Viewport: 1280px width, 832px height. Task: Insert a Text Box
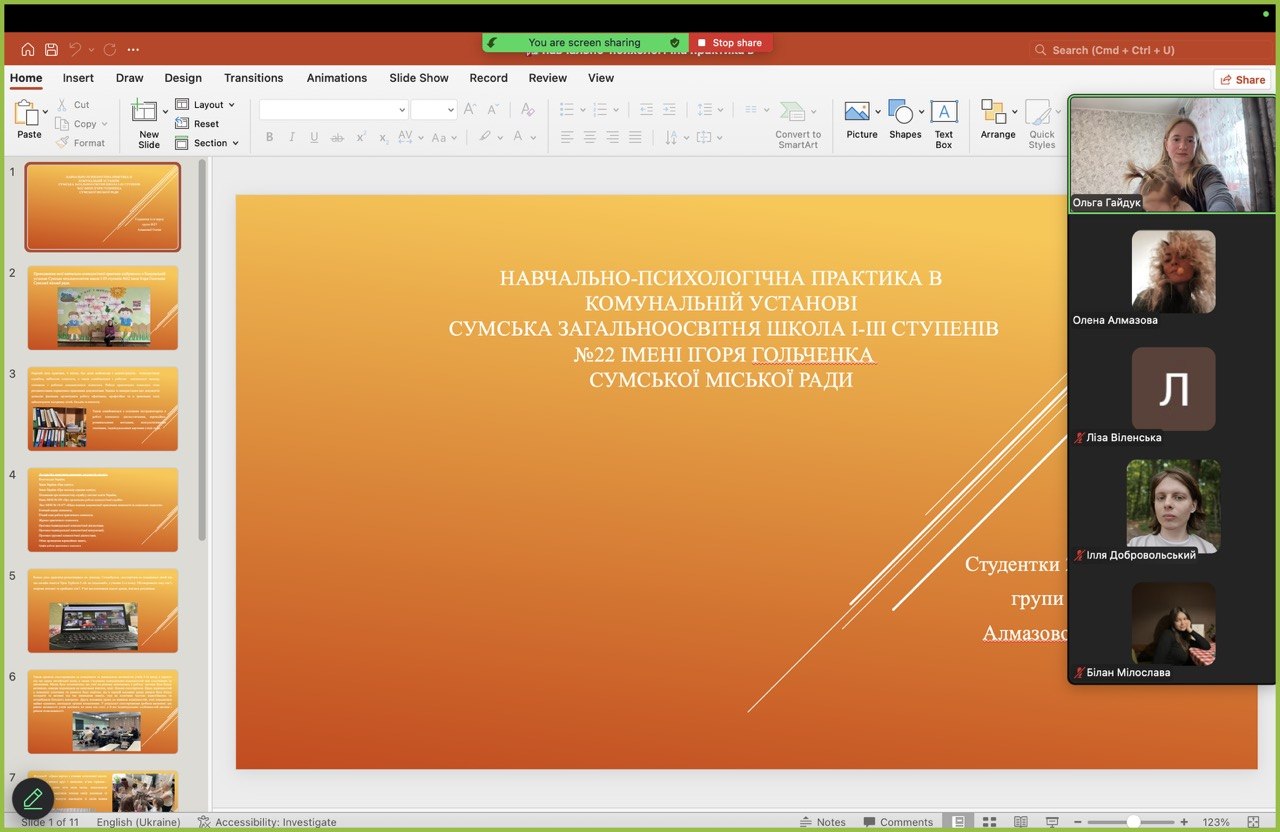click(944, 124)
